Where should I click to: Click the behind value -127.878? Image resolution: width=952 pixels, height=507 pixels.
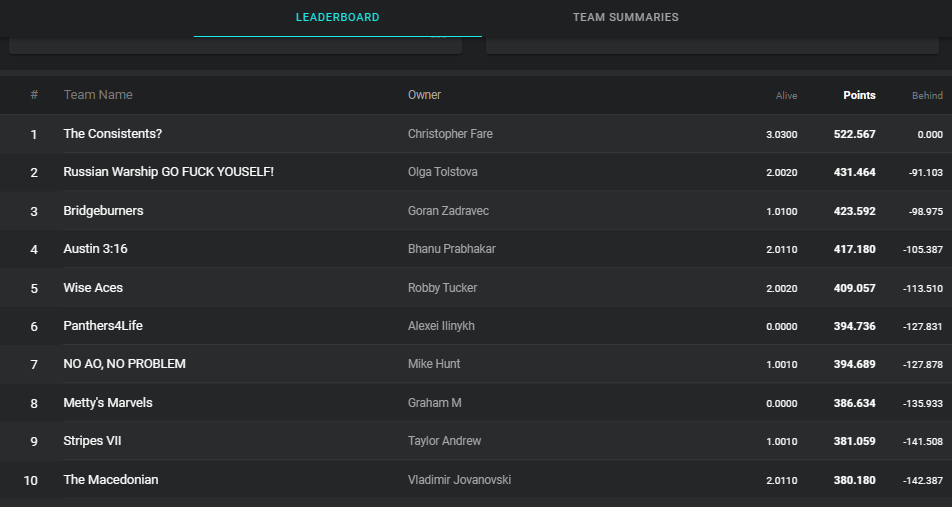[x=923, y=365]
